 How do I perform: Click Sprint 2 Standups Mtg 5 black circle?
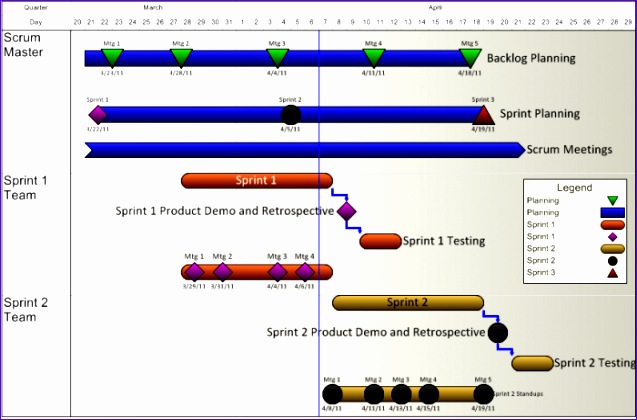(x=483, y=394)
